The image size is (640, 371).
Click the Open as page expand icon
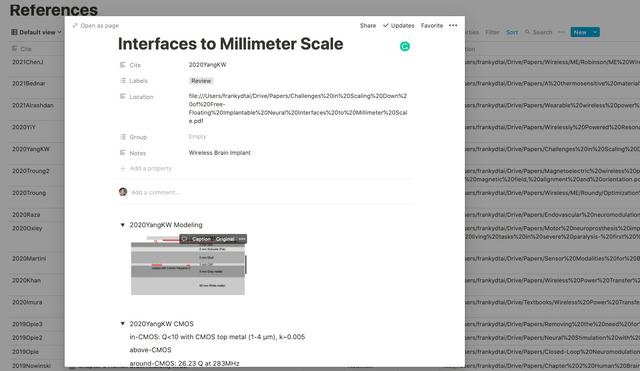75,25
